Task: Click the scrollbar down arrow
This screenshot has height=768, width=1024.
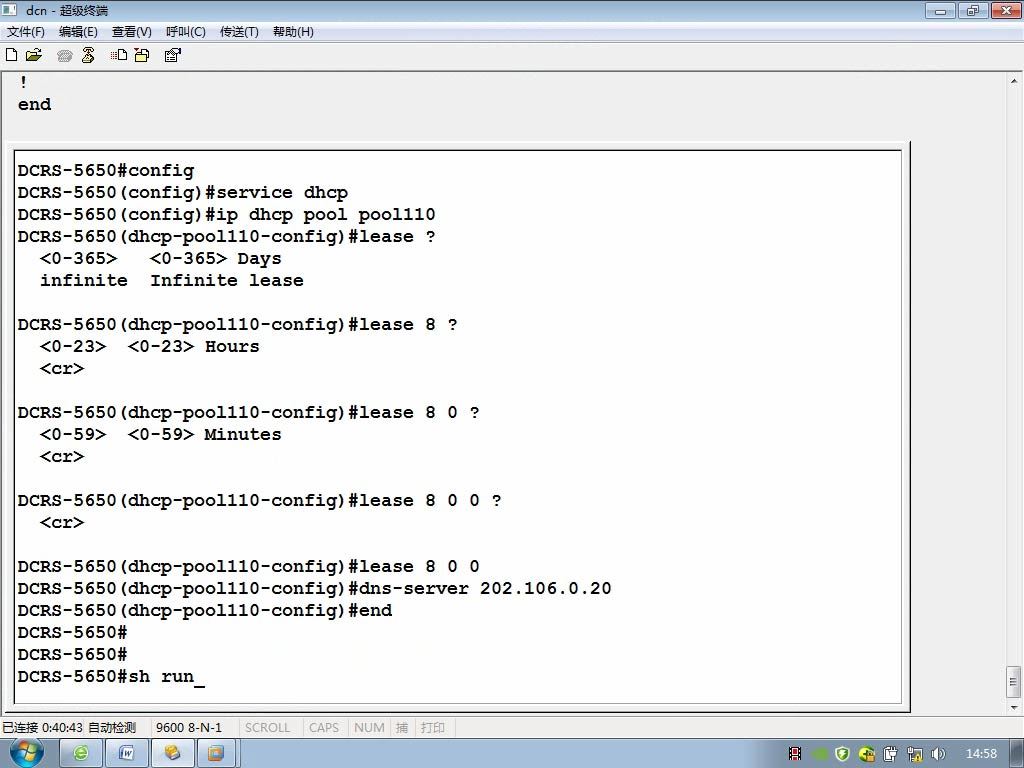Action: 1014,707
